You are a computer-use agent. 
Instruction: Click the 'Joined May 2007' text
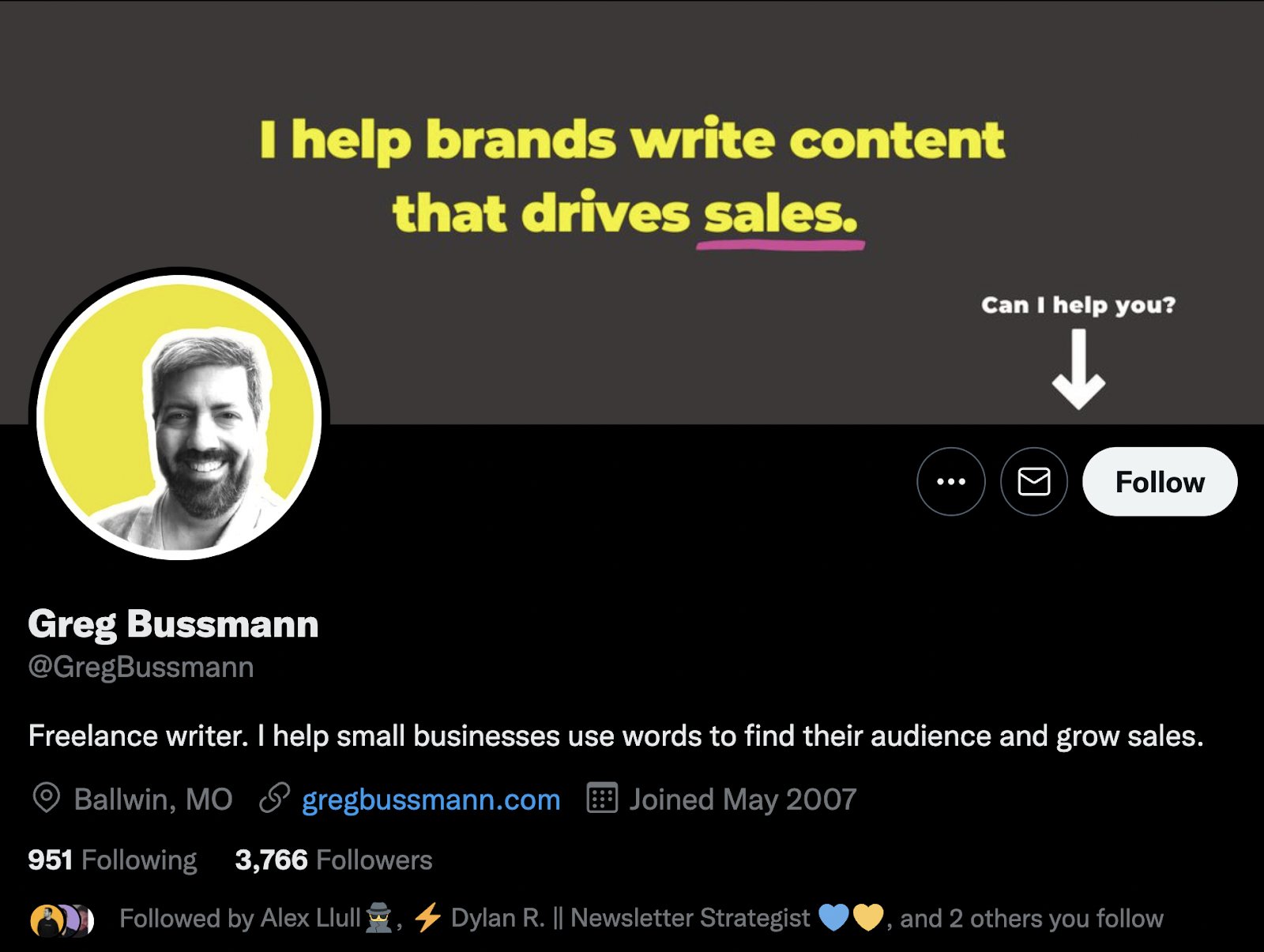coord(743,800)
